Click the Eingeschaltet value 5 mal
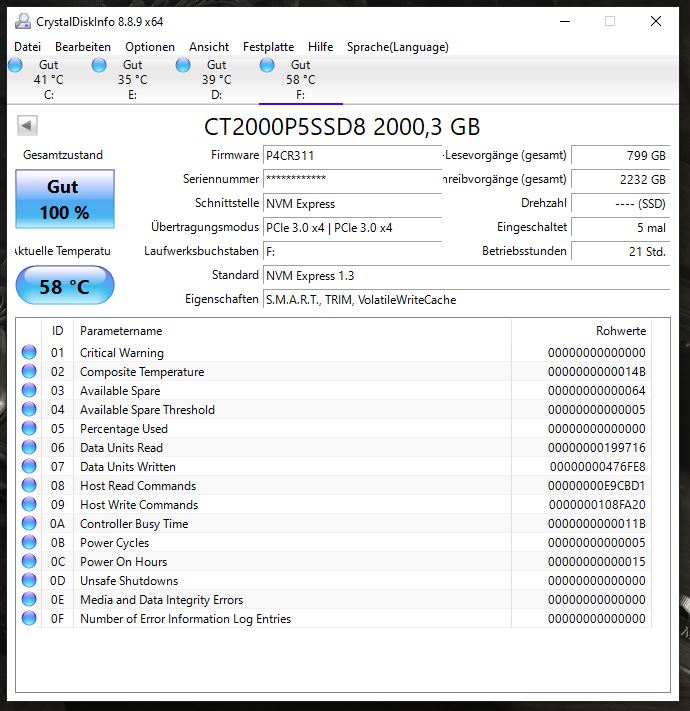690x711 pixels. tap(620, 228)
